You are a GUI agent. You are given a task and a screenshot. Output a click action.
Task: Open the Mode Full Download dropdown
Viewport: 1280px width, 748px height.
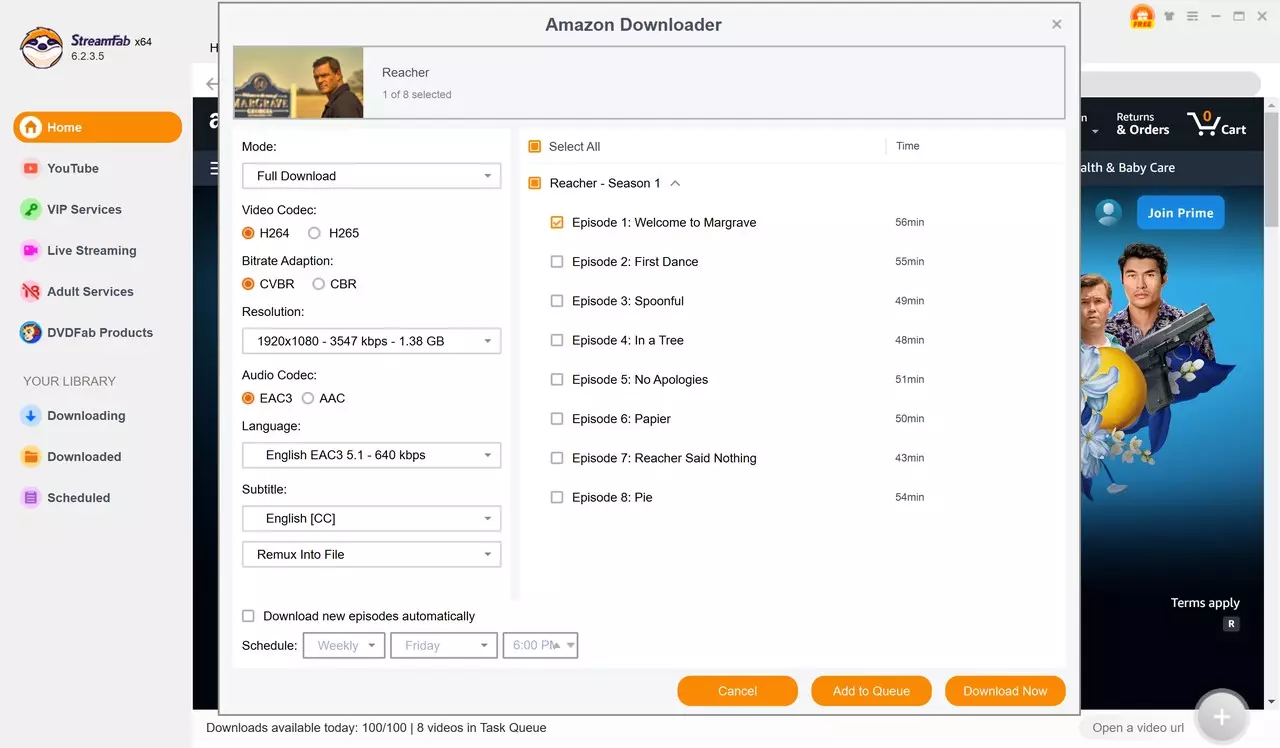pos(371,176)
